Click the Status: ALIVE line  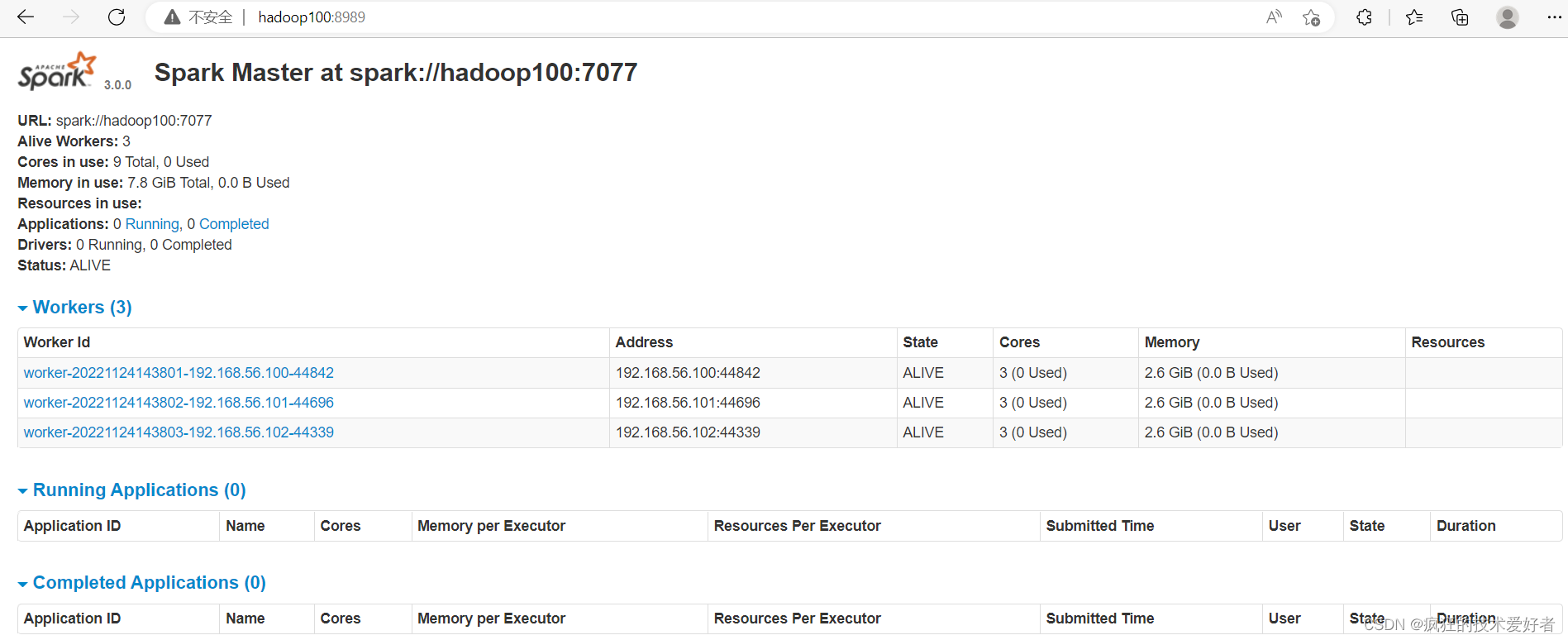[x=64, y=265]
